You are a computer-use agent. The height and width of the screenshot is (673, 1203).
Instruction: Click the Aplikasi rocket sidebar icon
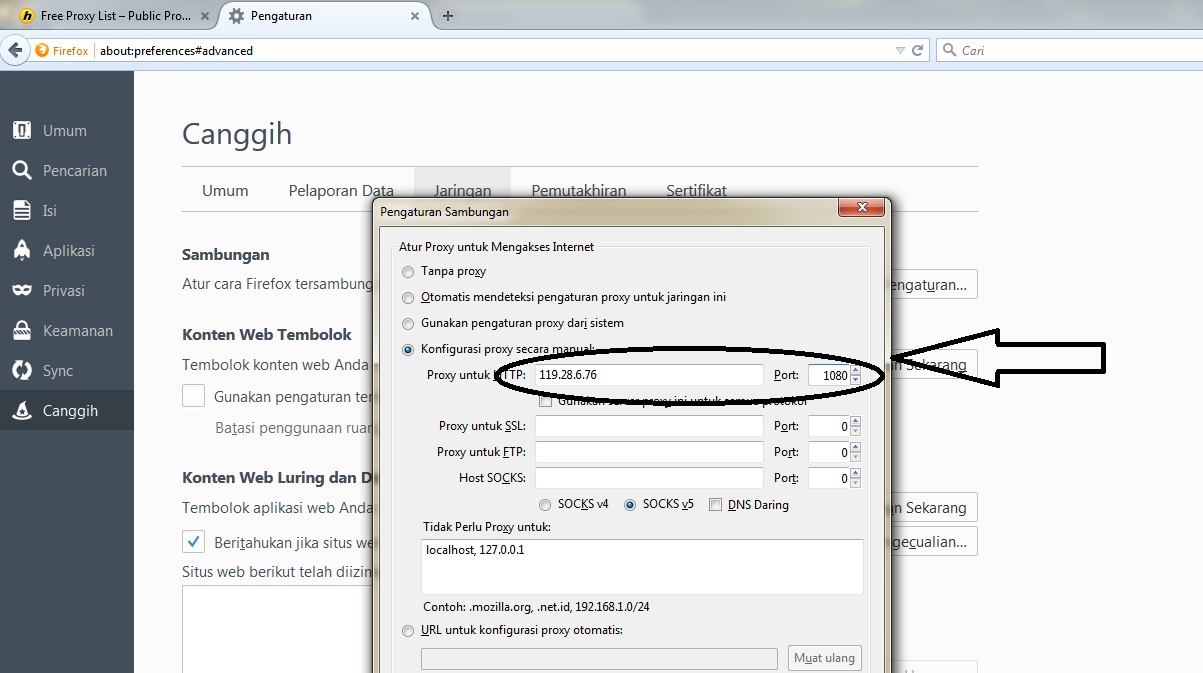click(22, 250)
